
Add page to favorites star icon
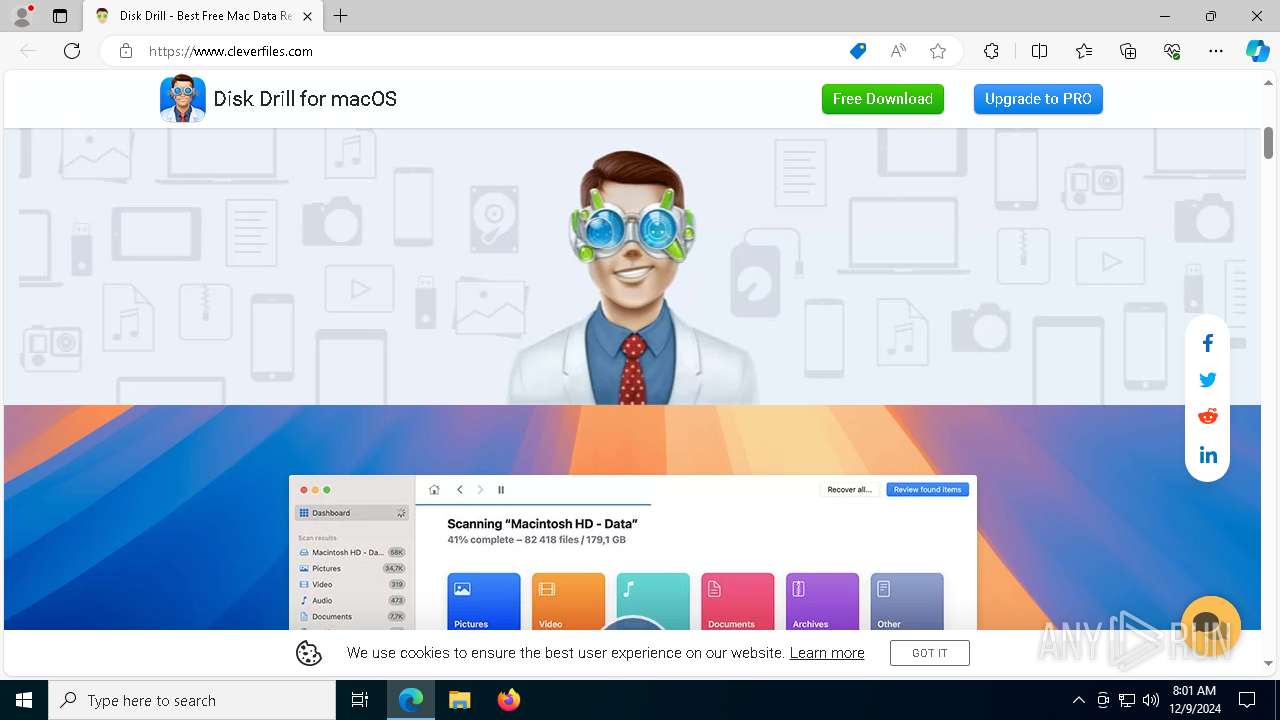[938, 51]
